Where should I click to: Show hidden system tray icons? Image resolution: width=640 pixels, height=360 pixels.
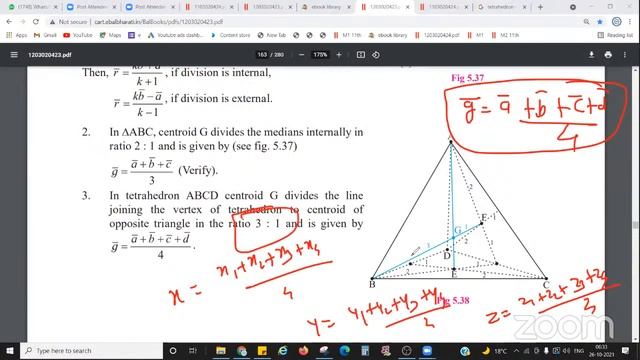(x=517, y=351)
